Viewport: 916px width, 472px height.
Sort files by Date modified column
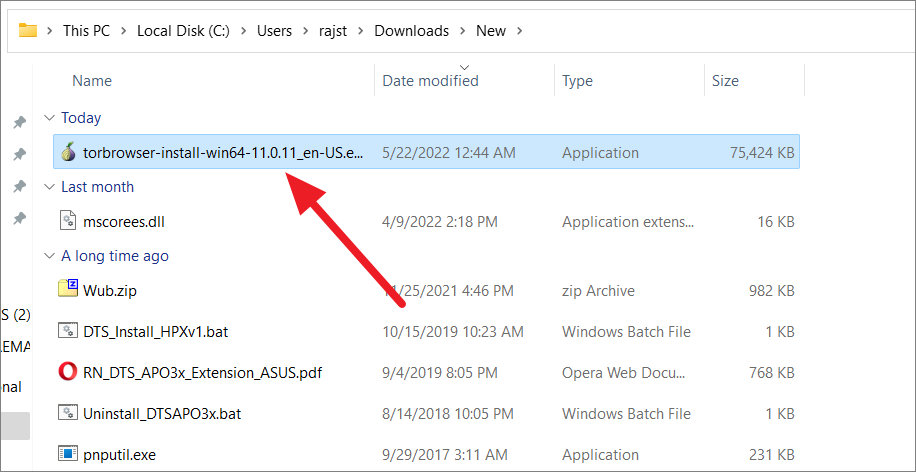[431, 81]
